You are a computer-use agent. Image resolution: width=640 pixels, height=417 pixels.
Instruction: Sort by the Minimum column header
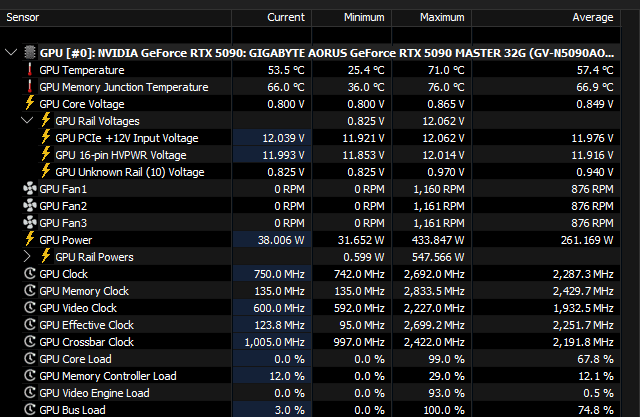(351, 18)
